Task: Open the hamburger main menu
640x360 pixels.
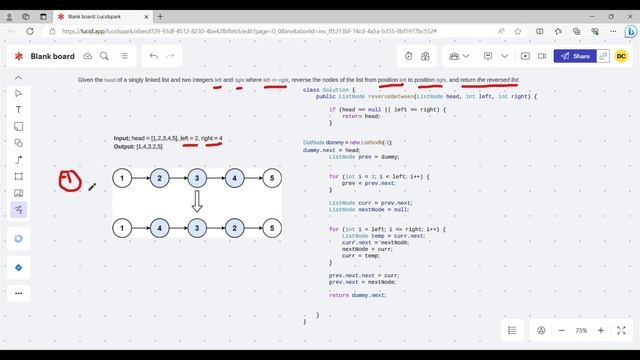Action: click(124, 56)
